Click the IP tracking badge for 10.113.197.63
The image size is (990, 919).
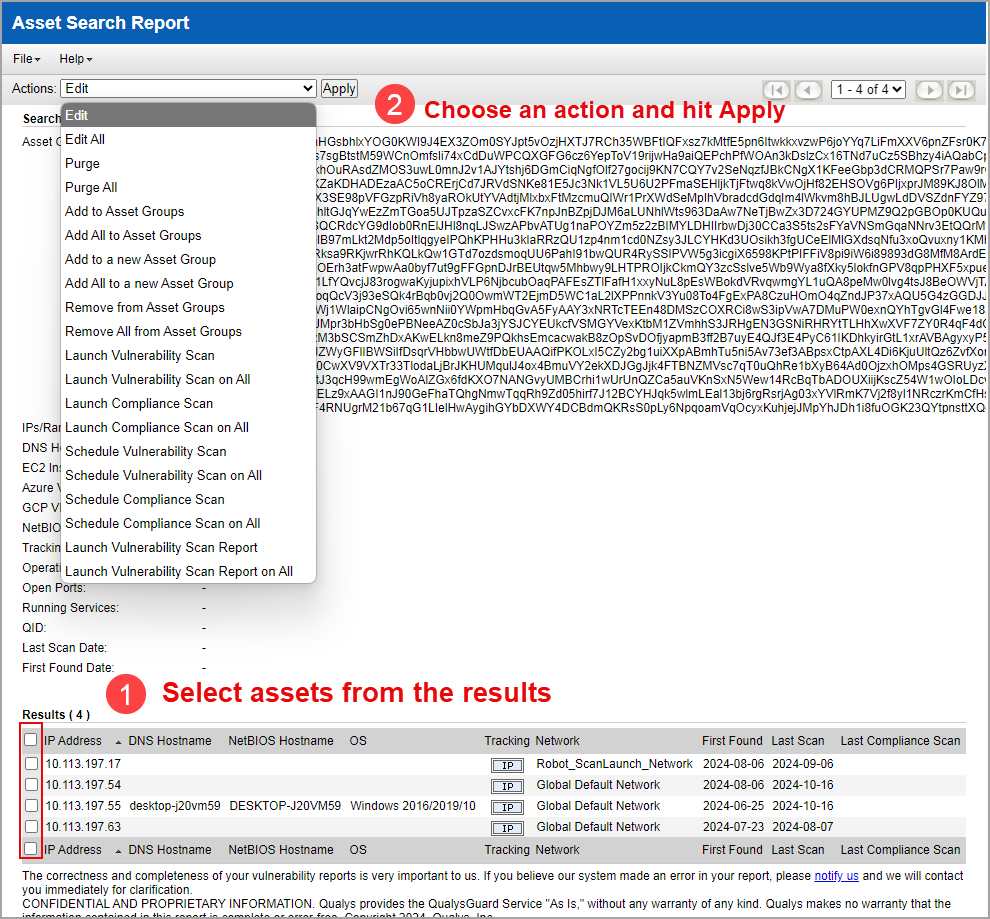point(507,827)
